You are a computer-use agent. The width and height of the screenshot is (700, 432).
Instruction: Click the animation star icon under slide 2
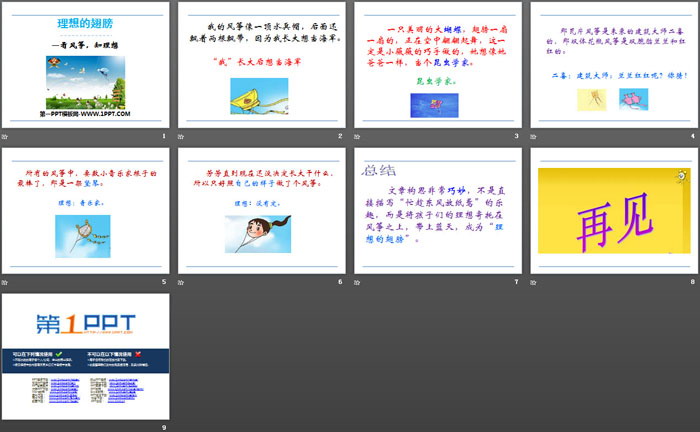coord(182,136)
